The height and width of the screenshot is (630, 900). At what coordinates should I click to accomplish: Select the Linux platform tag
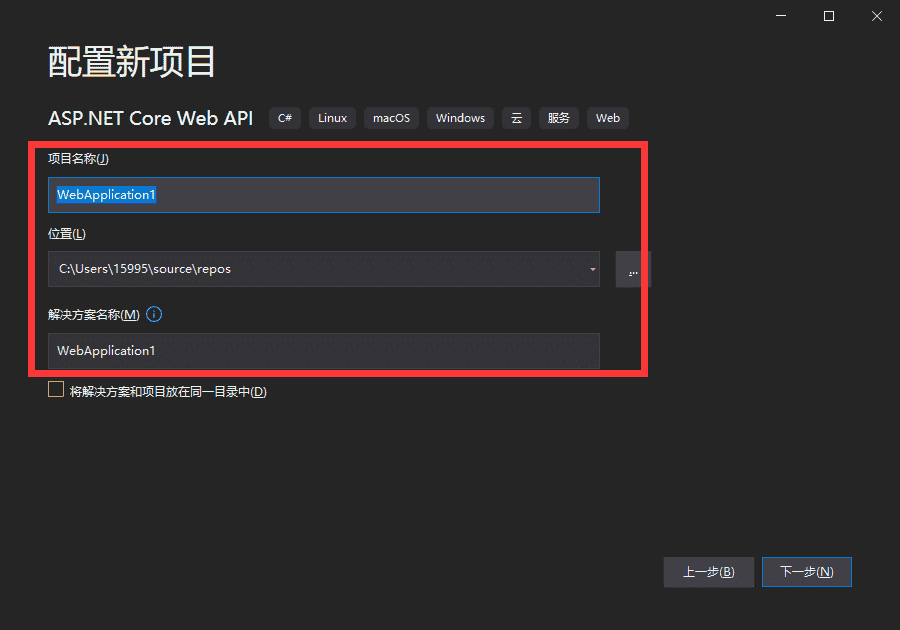click(331, 117)
